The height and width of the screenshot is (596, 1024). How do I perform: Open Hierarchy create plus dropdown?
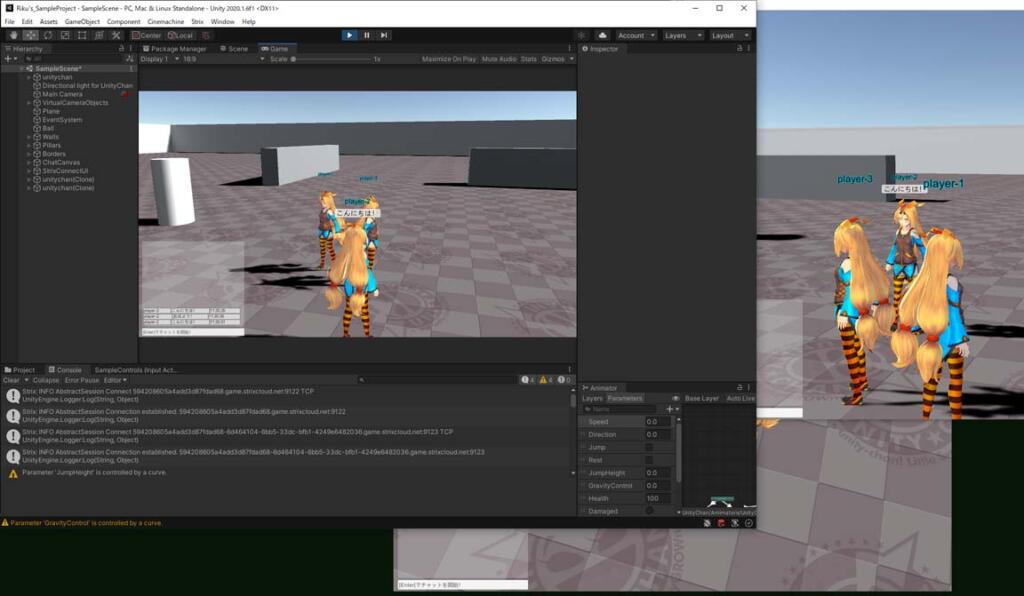tap(10, 59)
